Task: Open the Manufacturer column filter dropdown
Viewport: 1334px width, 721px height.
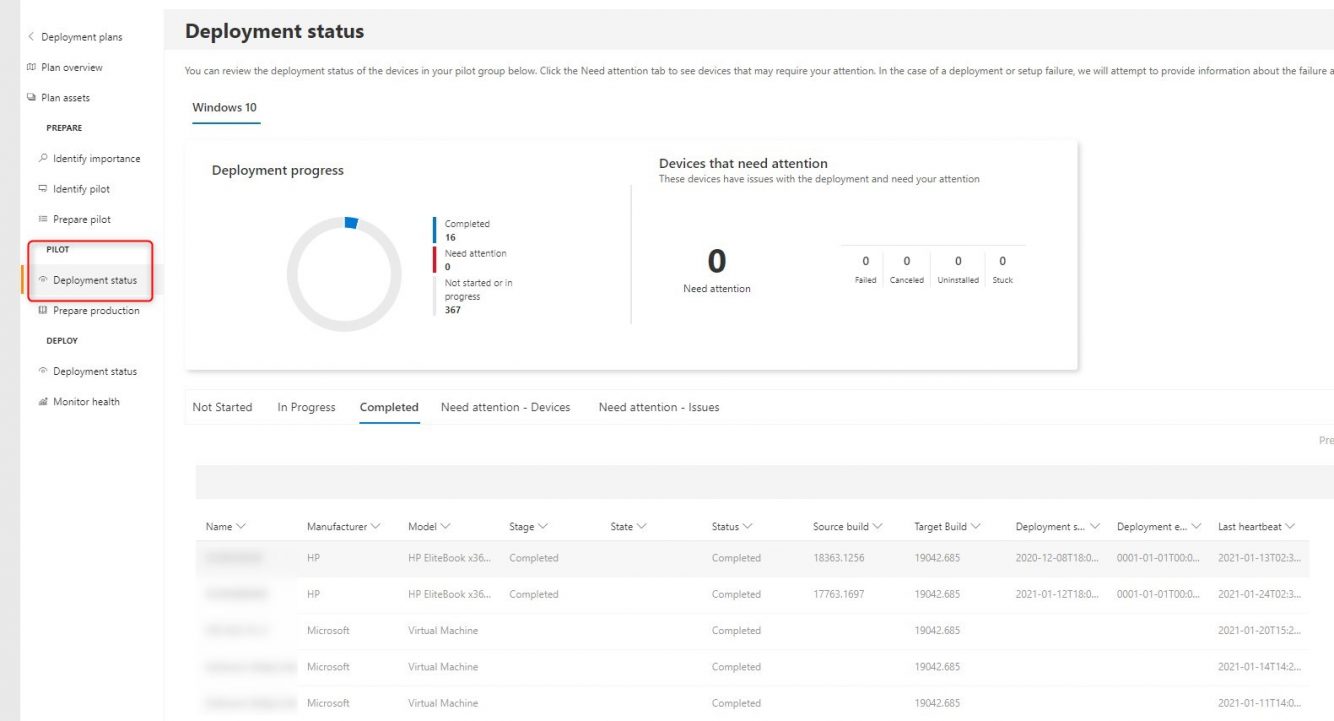Action: coord(376,526)
